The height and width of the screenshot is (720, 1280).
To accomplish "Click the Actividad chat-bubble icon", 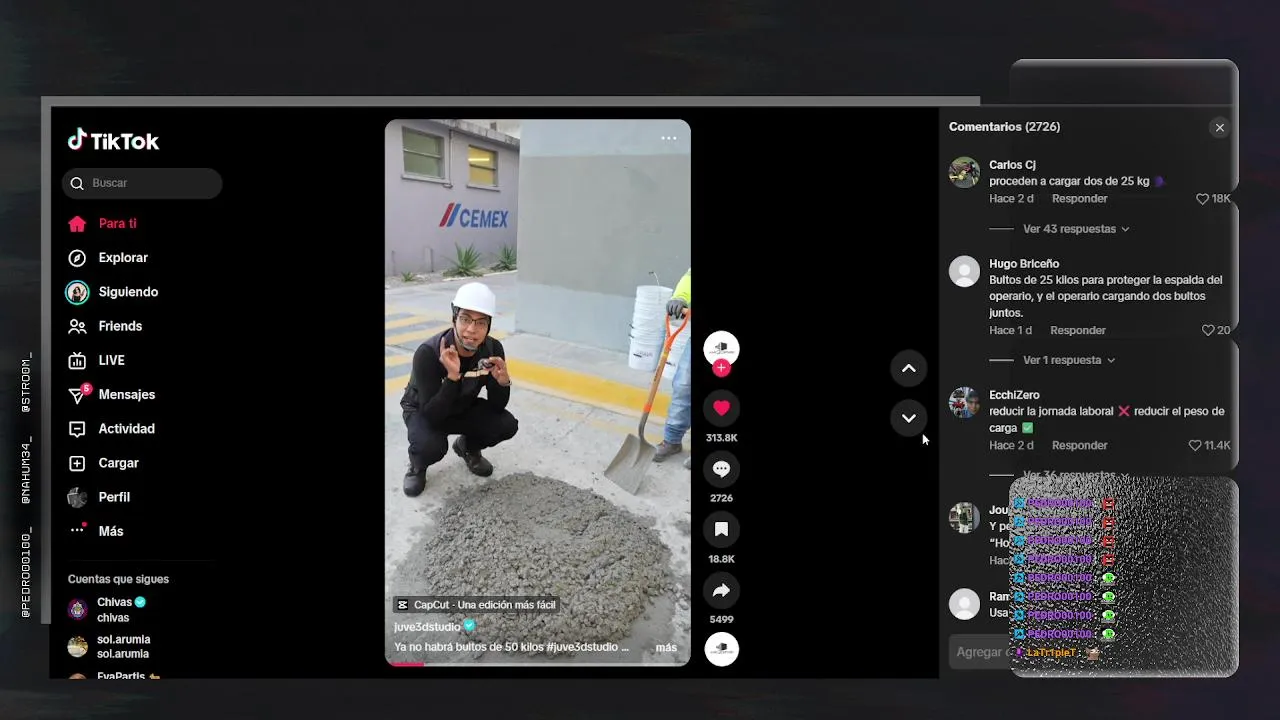I will [77, 429].
